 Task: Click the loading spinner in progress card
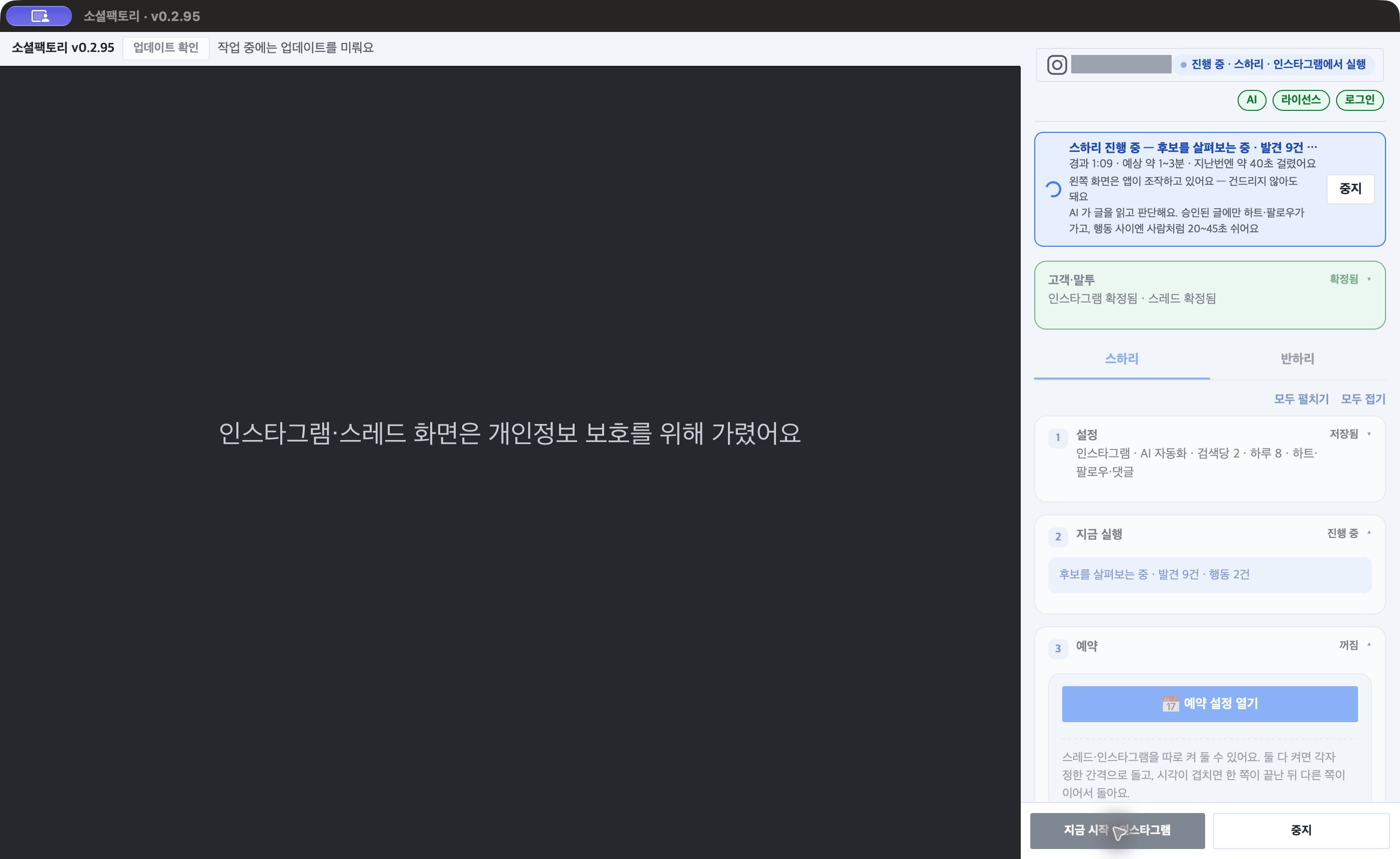click(x=1053, y=189)
